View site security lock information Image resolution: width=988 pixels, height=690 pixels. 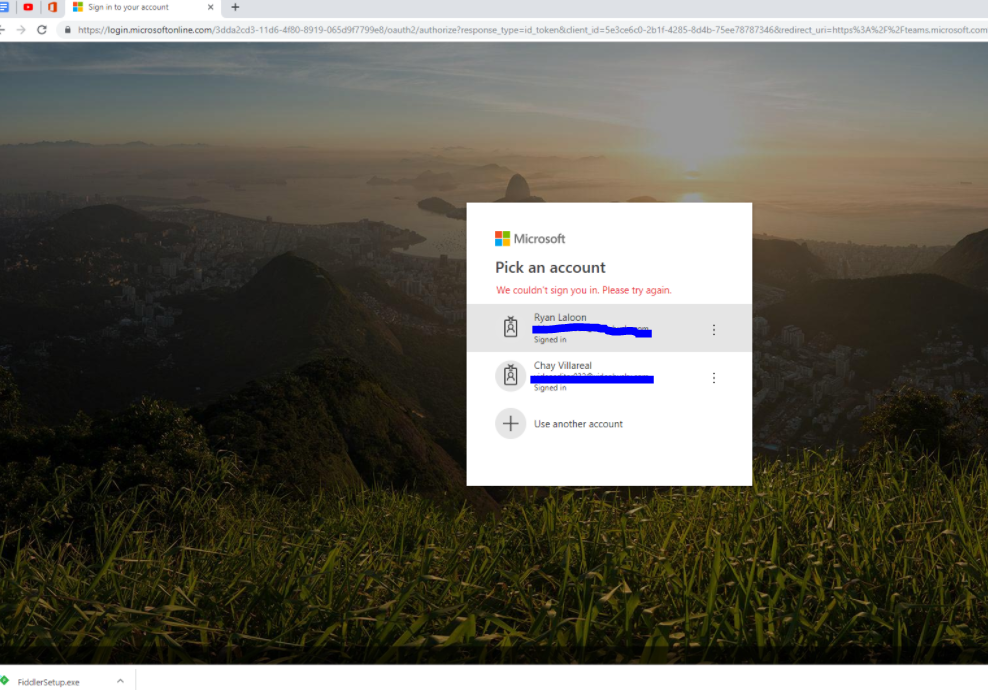coord(67,30)
